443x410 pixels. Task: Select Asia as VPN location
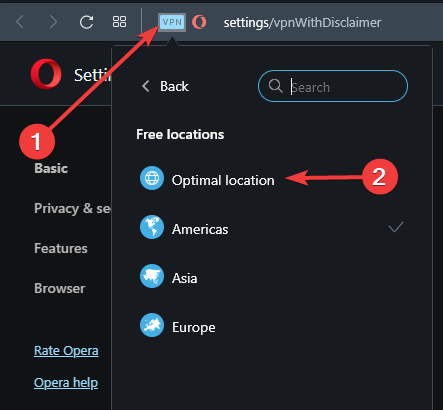(x=184, y=278)
